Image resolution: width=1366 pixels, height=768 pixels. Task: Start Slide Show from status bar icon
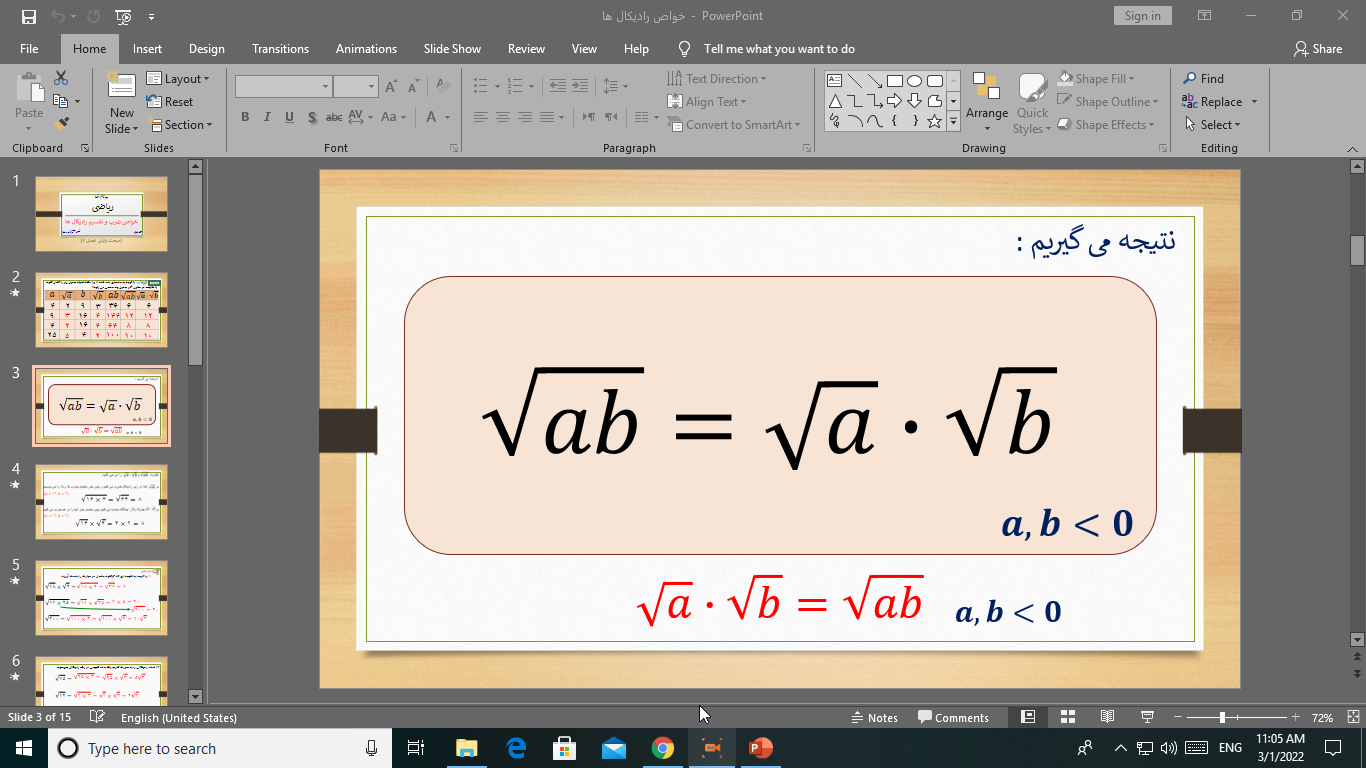[x=1147, y=717]
